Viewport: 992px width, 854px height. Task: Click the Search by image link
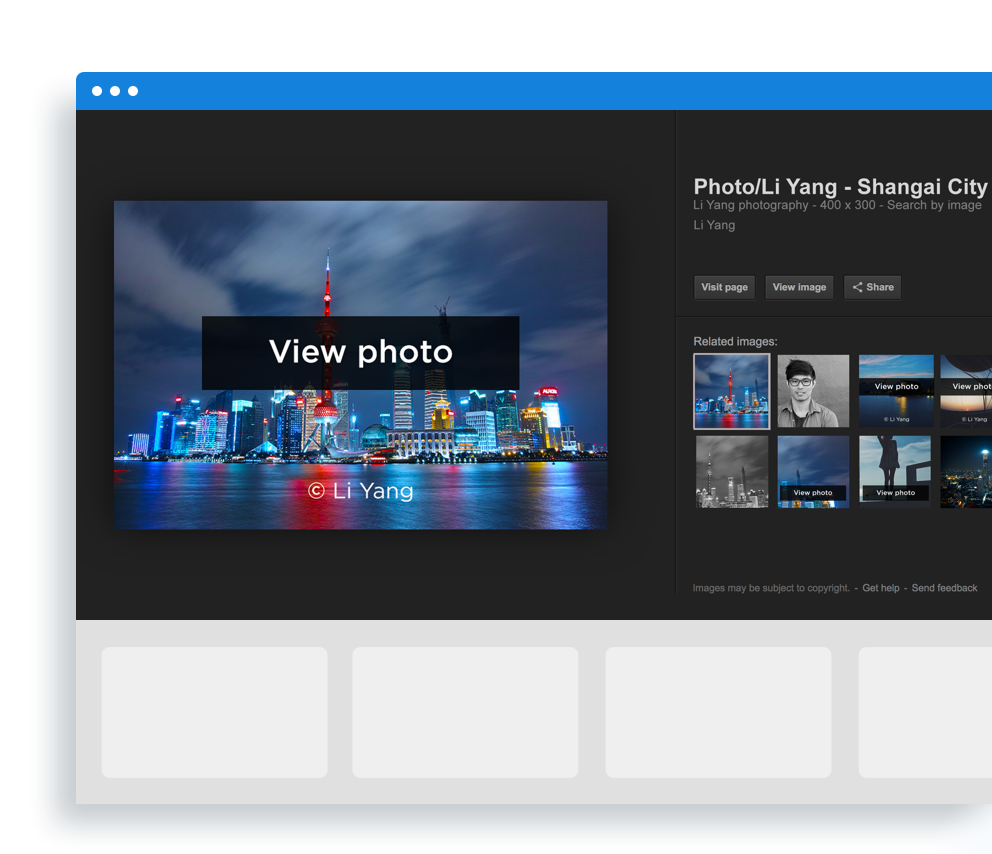[x=934, y=205]
